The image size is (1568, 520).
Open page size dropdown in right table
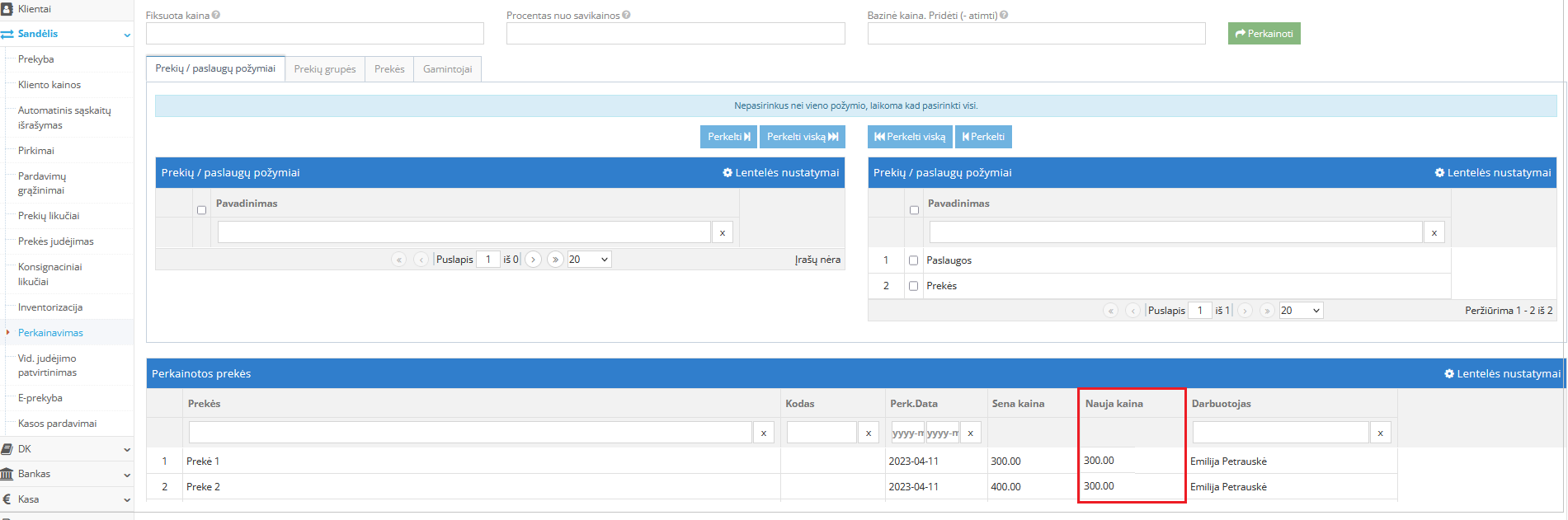pyautogui.click(x=1300, y=311)
